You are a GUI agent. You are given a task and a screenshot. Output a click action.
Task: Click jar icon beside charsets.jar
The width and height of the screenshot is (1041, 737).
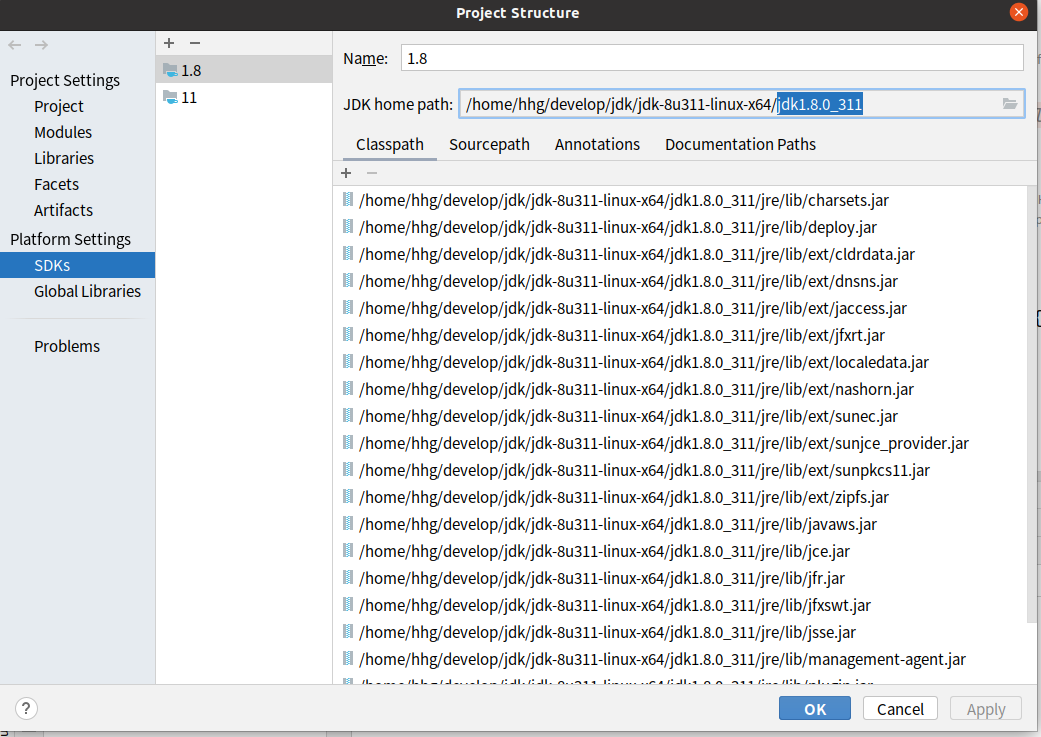click(x=348, y=199)
